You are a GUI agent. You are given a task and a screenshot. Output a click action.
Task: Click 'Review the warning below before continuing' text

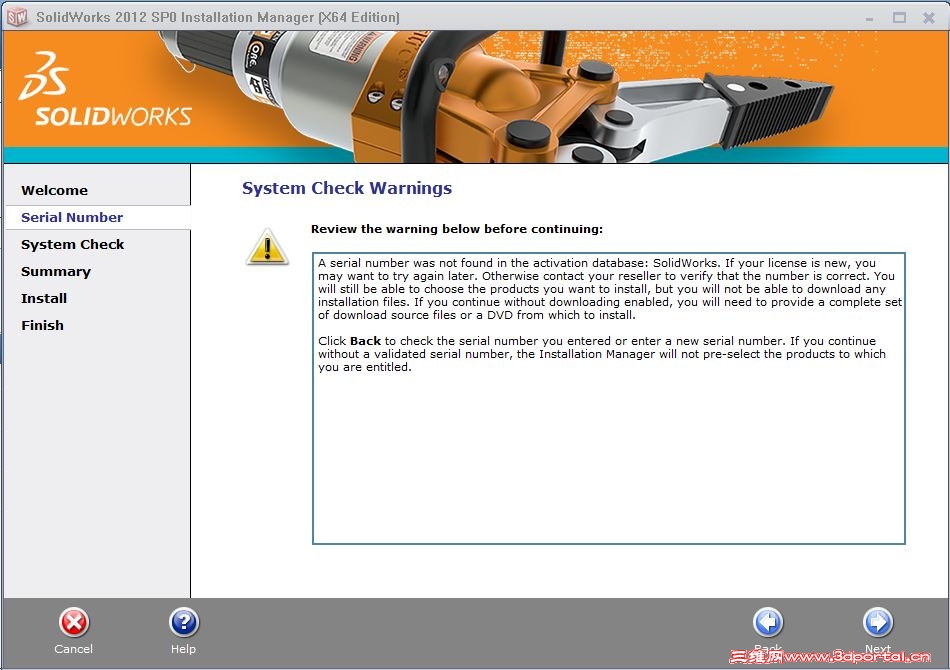click(457, 229)
